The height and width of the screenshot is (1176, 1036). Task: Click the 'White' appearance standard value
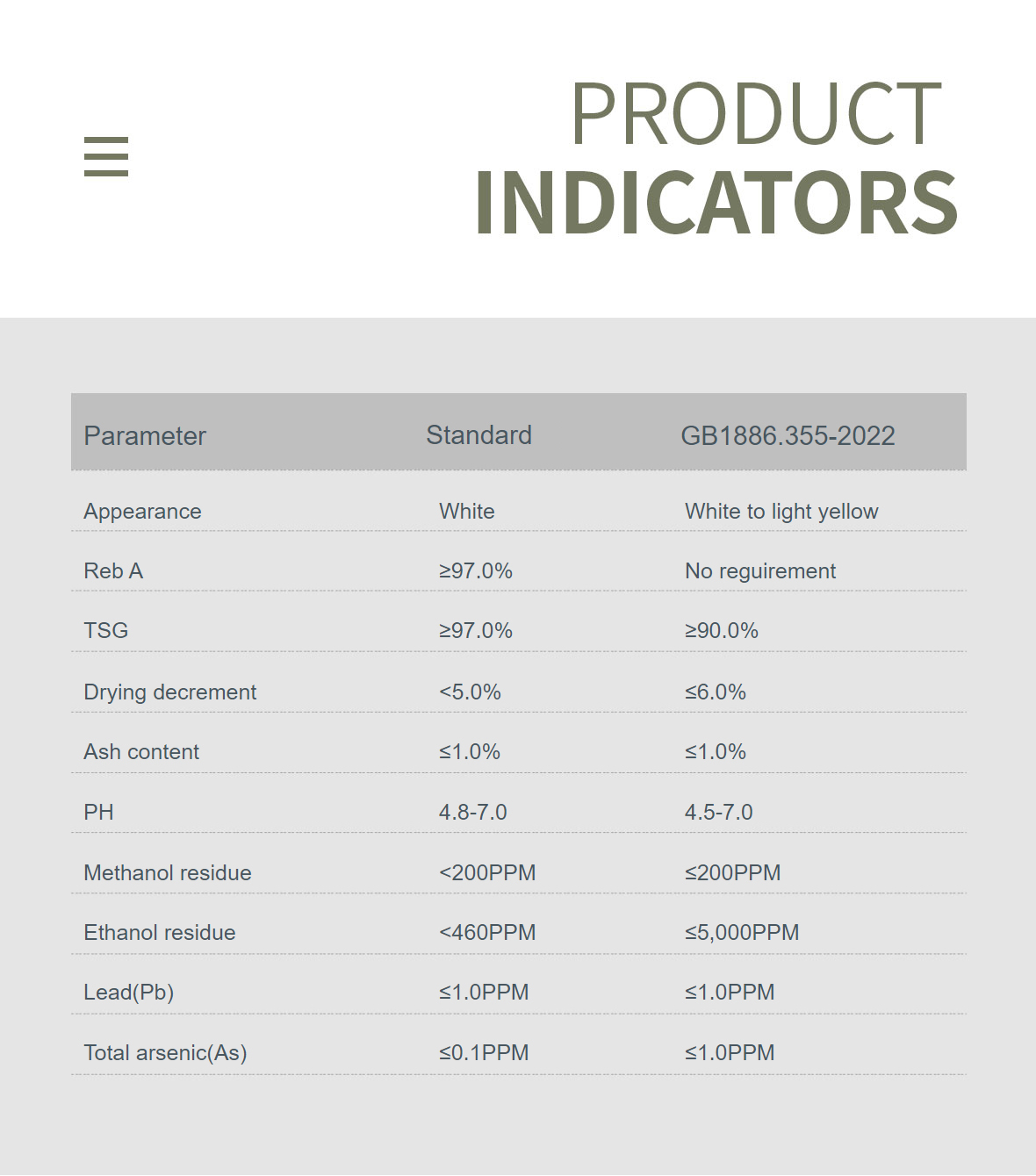[x=467, y=512]
